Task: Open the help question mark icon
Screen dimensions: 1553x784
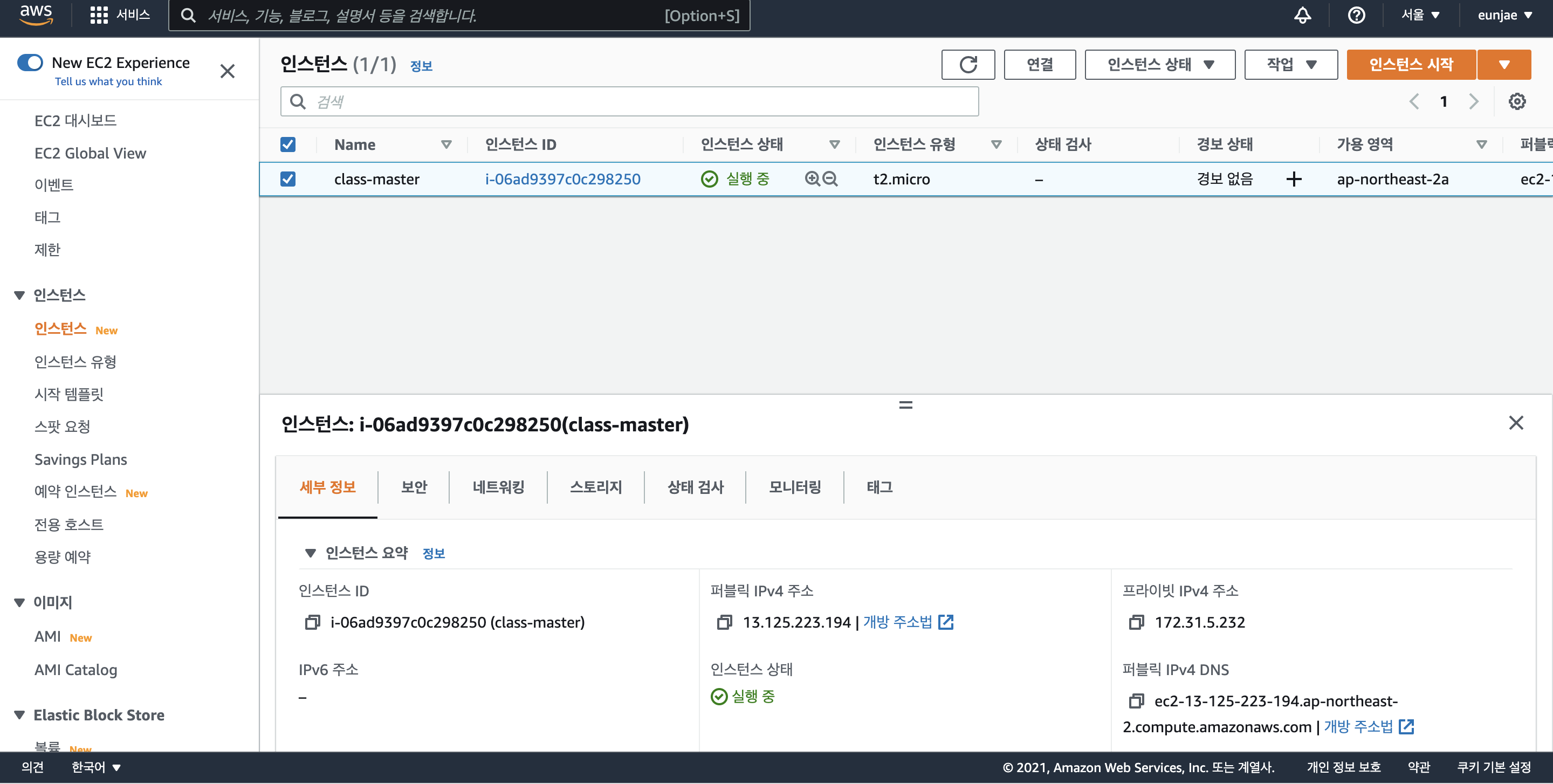Action: coord(1356,15)
